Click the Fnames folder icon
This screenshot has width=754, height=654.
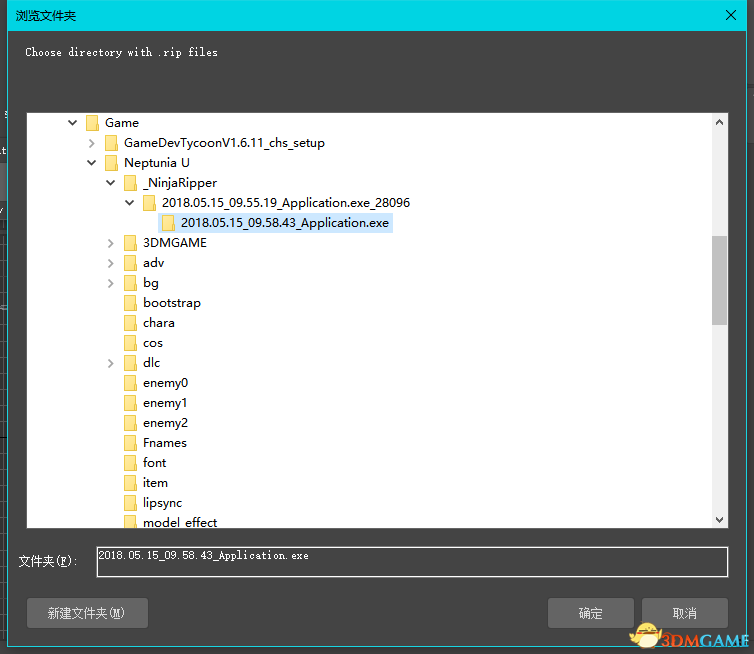click(130, 443)
